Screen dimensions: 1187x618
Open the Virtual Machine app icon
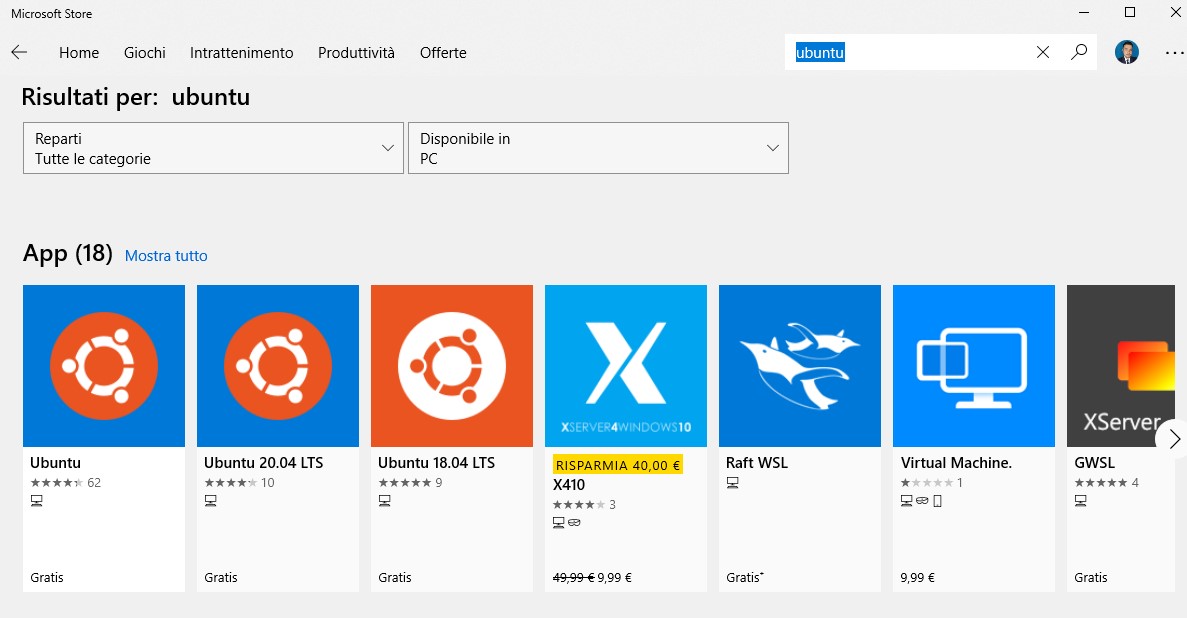pyautogui.click(x=974, y=366)
